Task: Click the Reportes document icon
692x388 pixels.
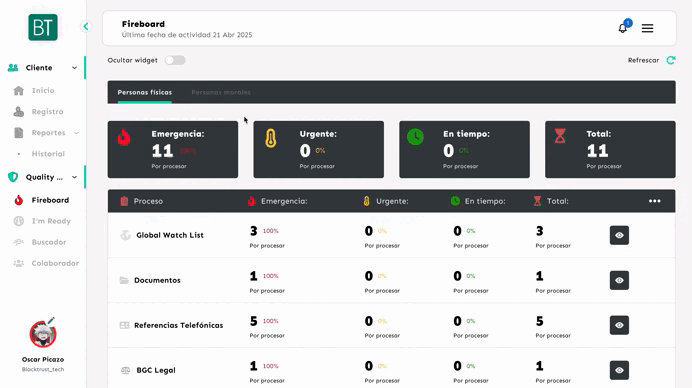Action: pyautogui.click(x=19, y=133)
